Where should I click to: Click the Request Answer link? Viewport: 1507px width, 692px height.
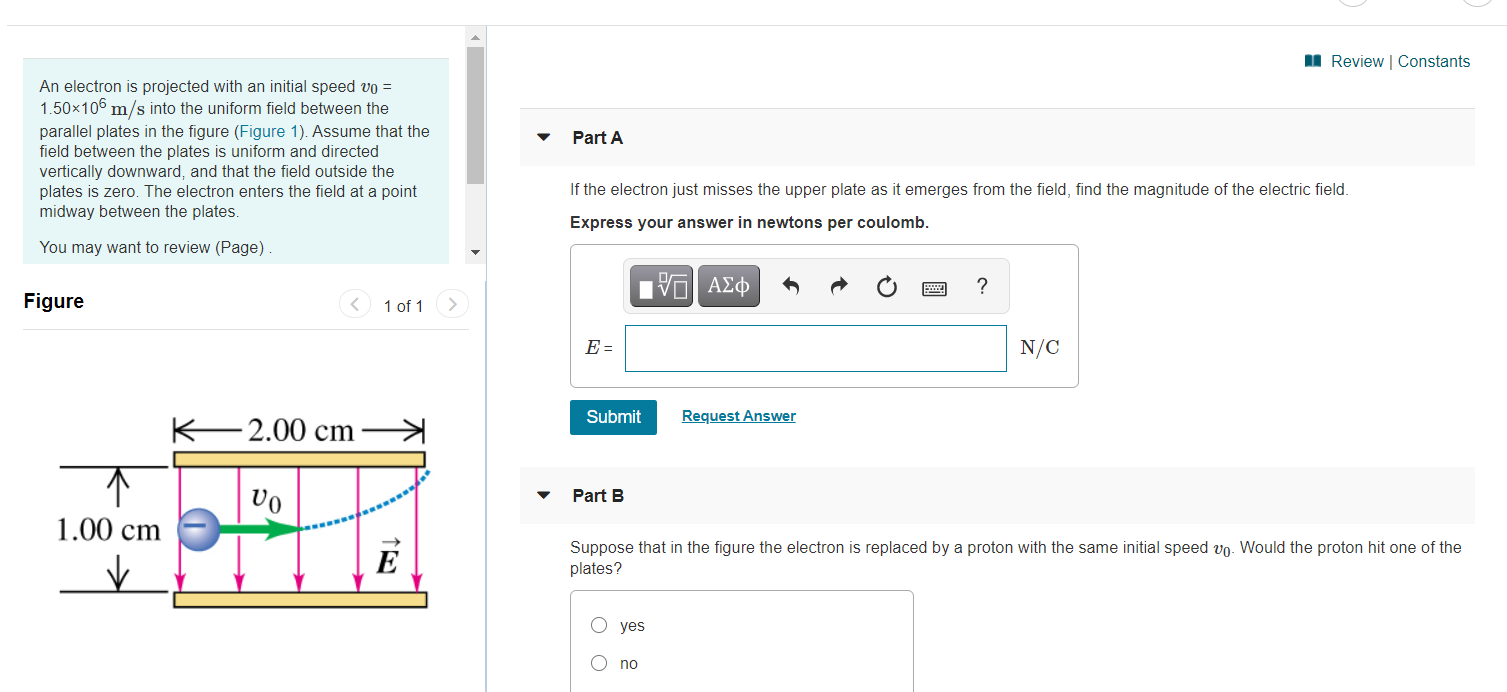point(738,415)
